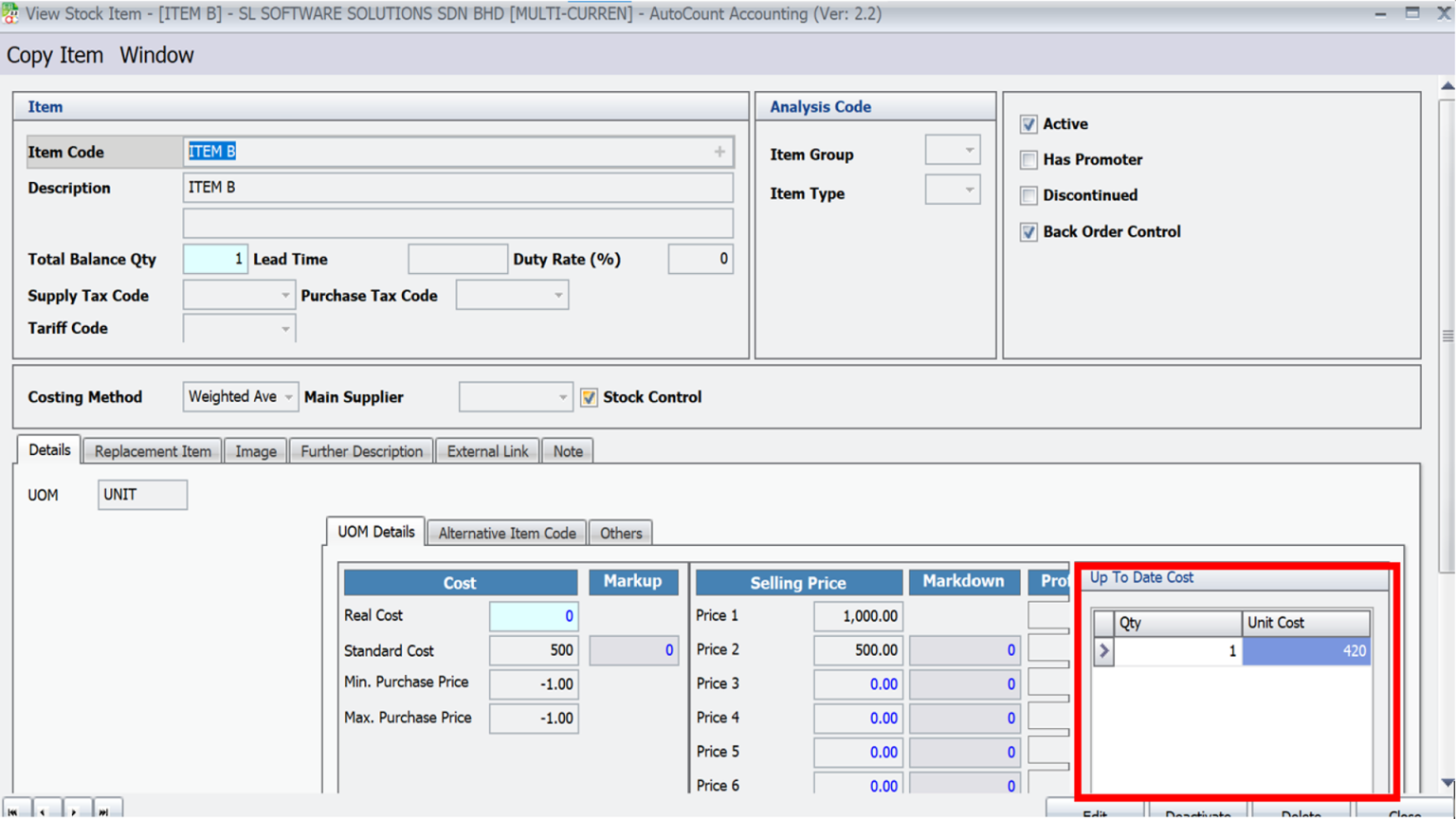
Task: Click the Price 3 selling price field
Action: pyautogui.click(x=858, y=684)
